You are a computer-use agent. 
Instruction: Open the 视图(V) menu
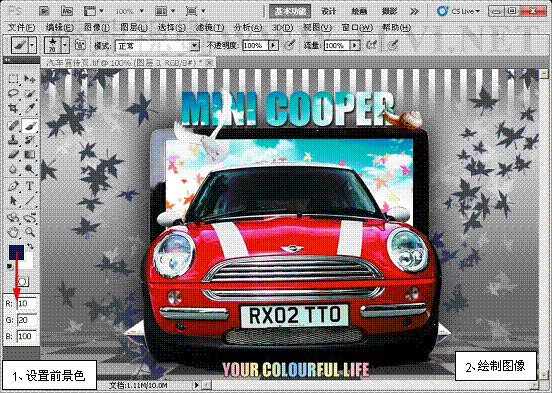point(317,27)
